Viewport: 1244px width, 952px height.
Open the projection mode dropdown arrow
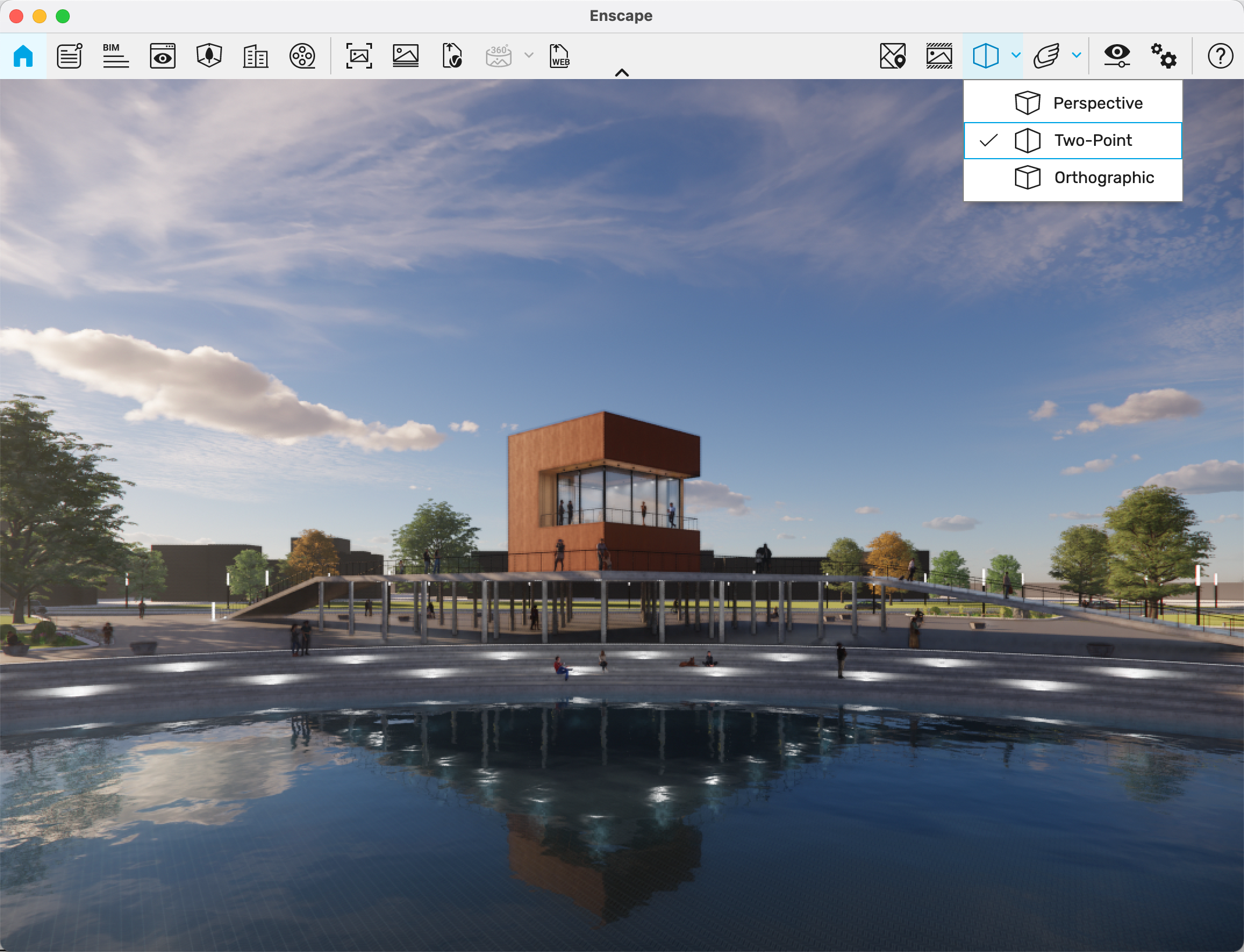[1016, 55]
